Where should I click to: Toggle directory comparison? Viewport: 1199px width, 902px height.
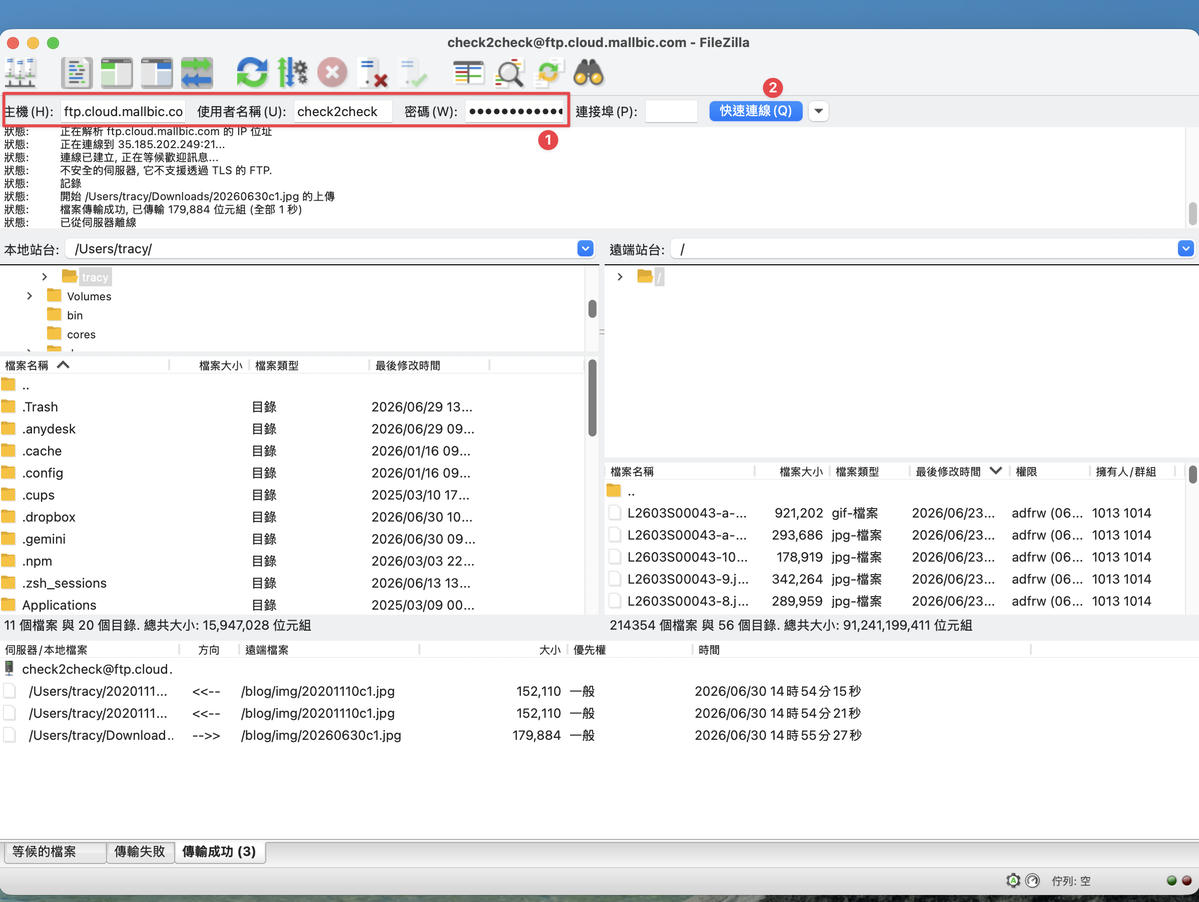509,73
